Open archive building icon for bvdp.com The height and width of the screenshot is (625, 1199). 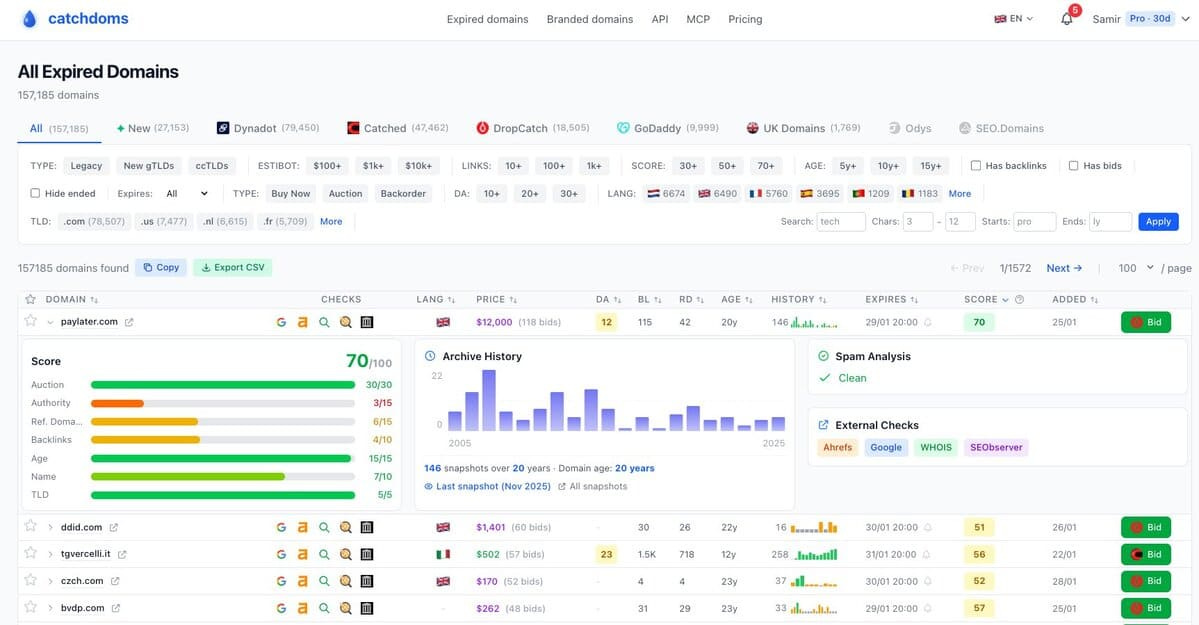pyautogui.click(x=367, y=608)
